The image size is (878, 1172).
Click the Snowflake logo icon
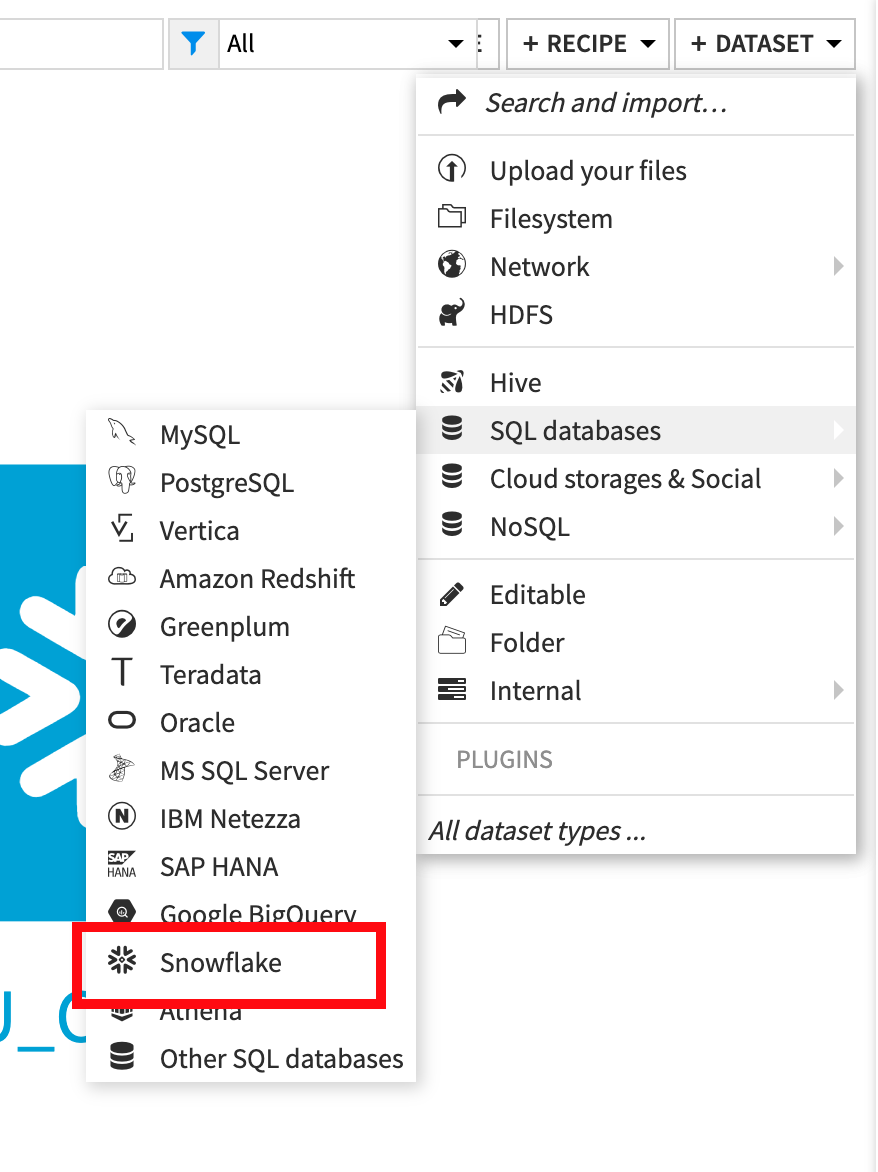pyautogui.click(x=121, y=962)
